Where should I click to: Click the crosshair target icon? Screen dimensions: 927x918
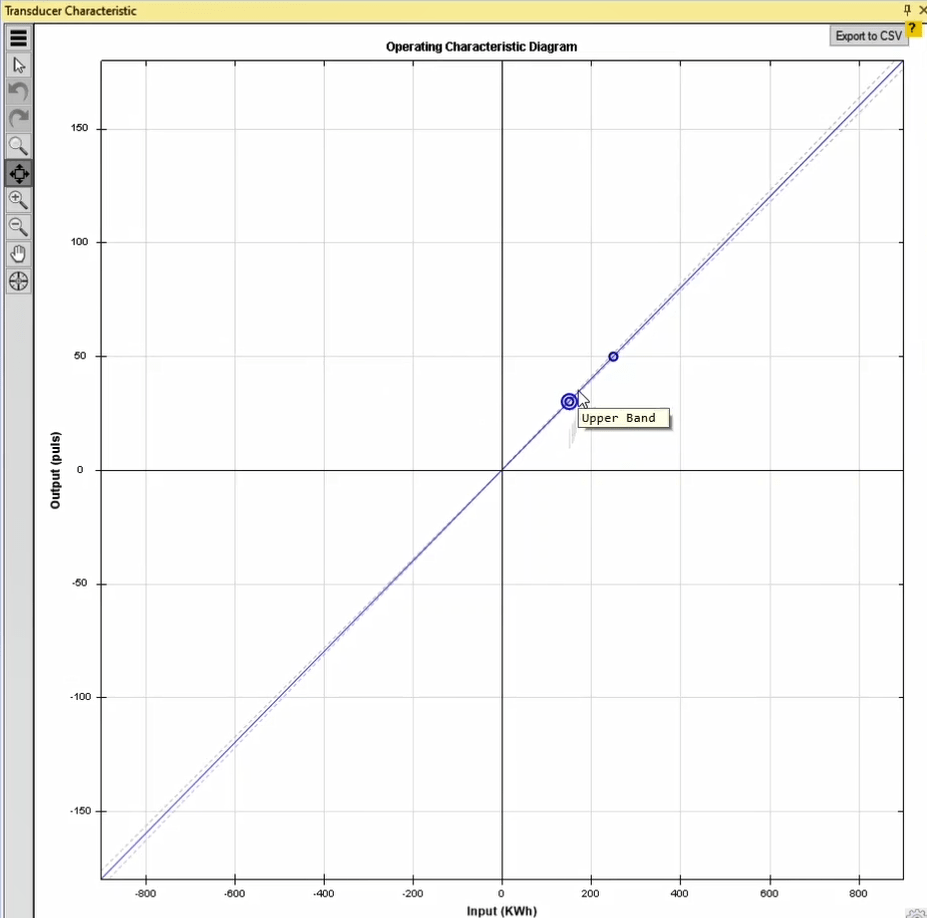tap(18, 281)
